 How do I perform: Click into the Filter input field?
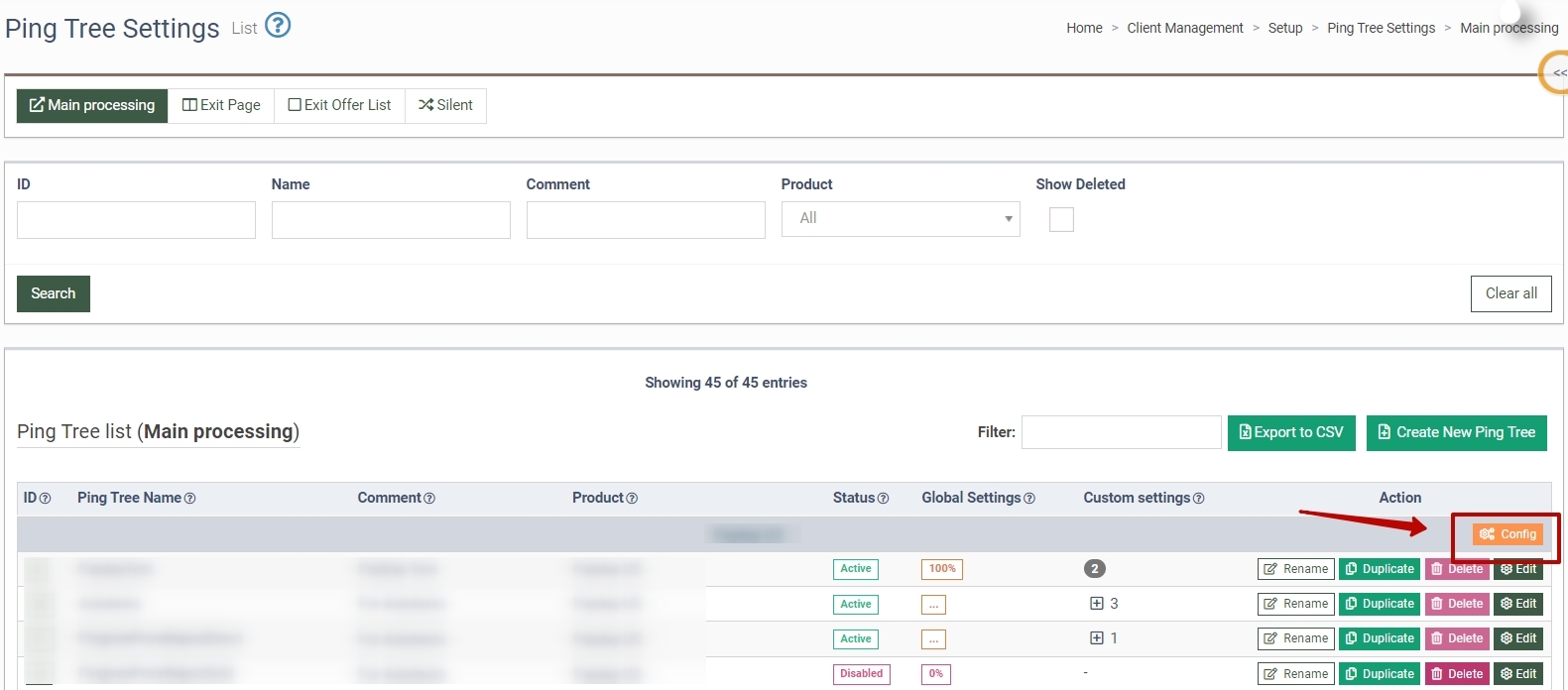[x=1122, y=432]
